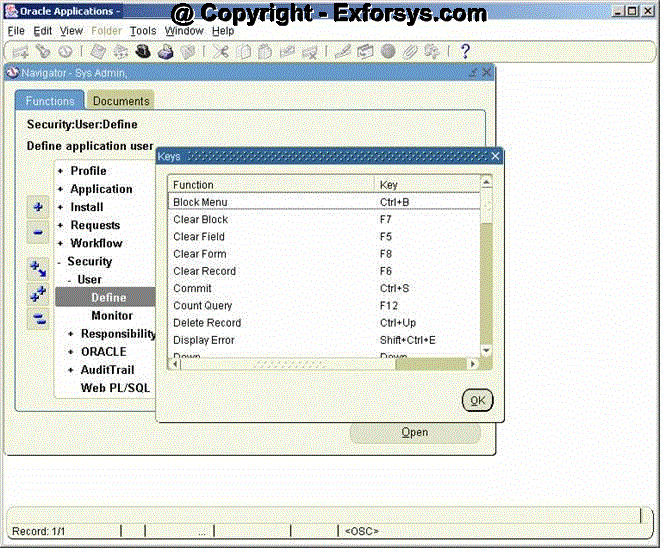Open the Tools menu
Screen dimensions: 660x548
143,31
